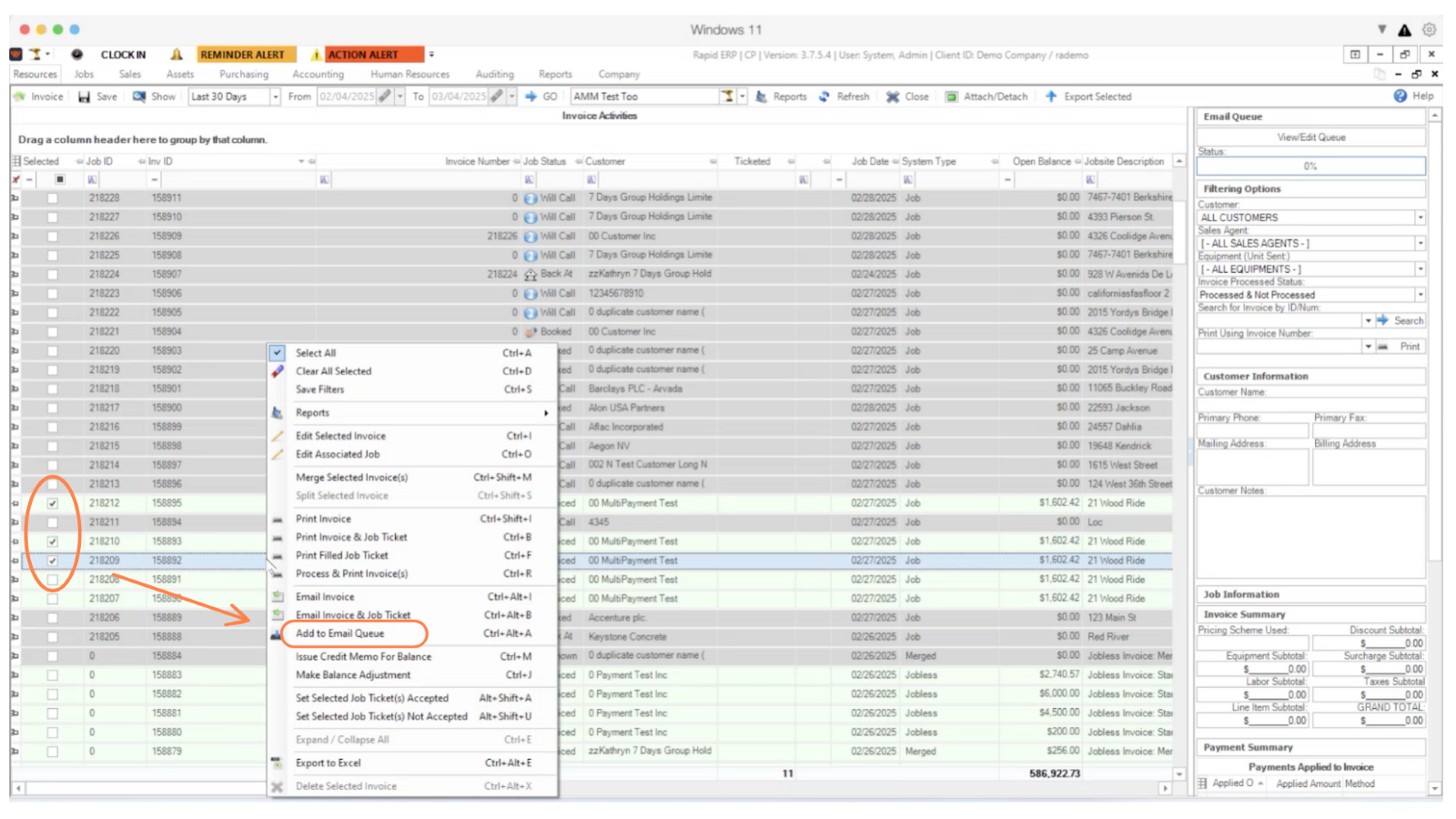Image resolution: width=1456 pixels, height=819 pixels.
Task: Check the checkbox for Job ID 218228
Action: (x=53, y=197)
